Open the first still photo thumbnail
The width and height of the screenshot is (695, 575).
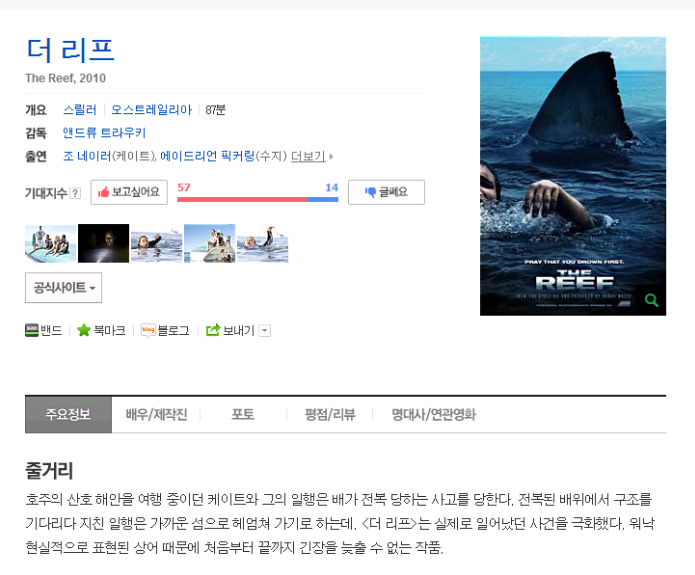pos(50,244)
